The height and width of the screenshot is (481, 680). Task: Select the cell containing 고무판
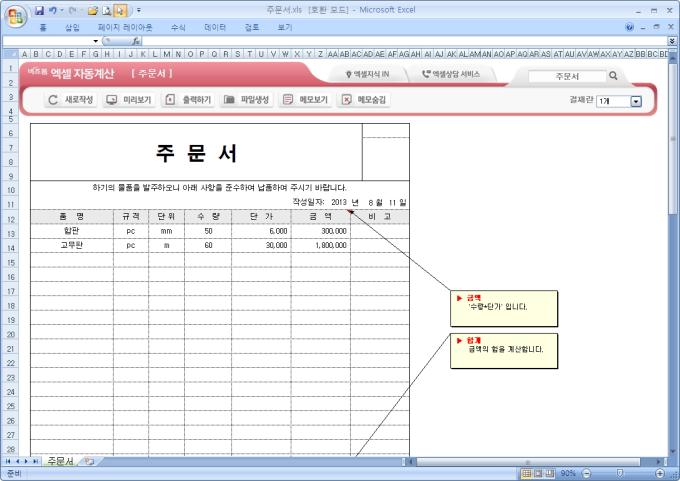pyautogui.click(x=72, y=245)
